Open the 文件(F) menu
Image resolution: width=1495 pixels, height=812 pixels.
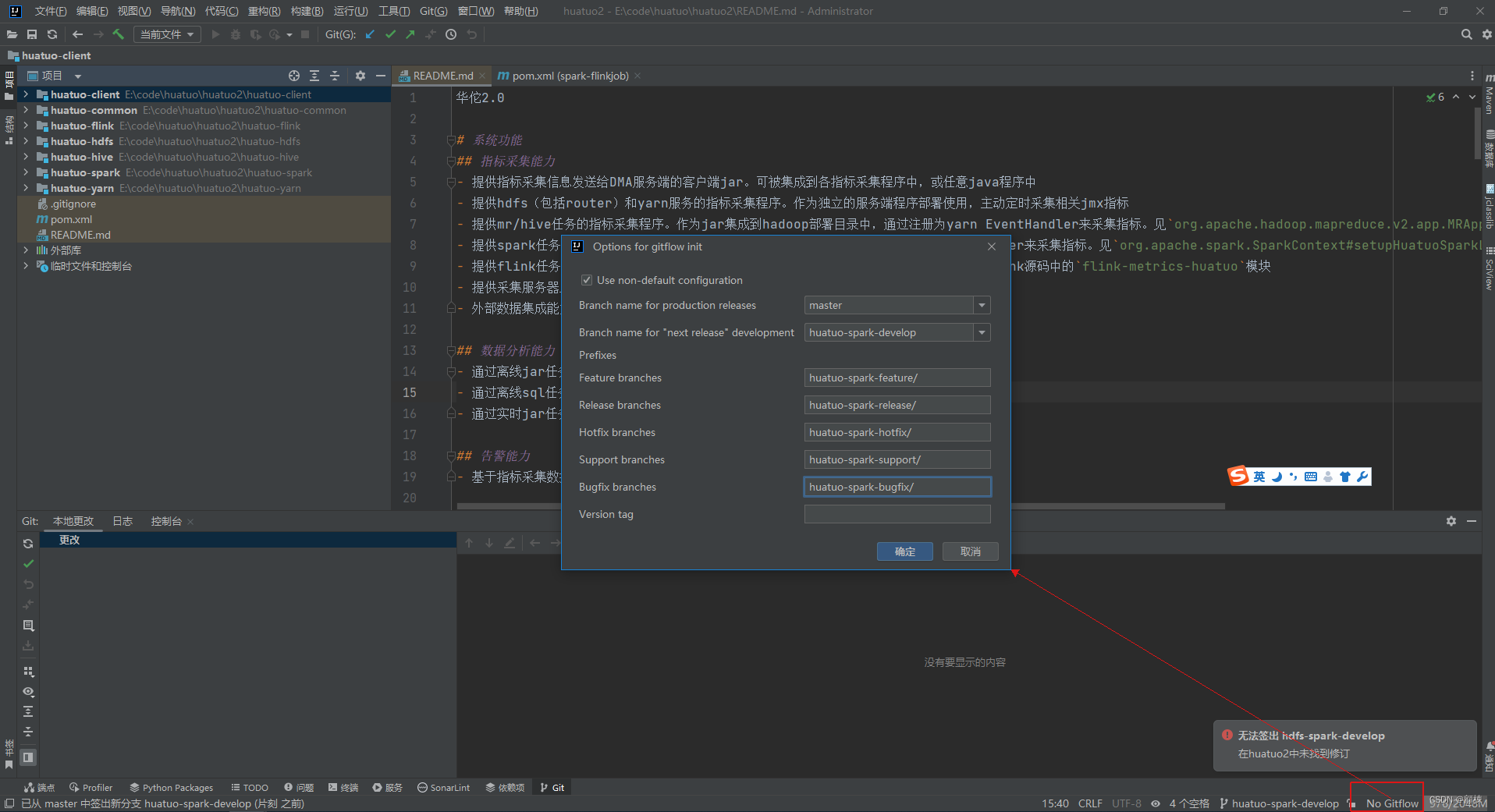[x=50, y=11]
